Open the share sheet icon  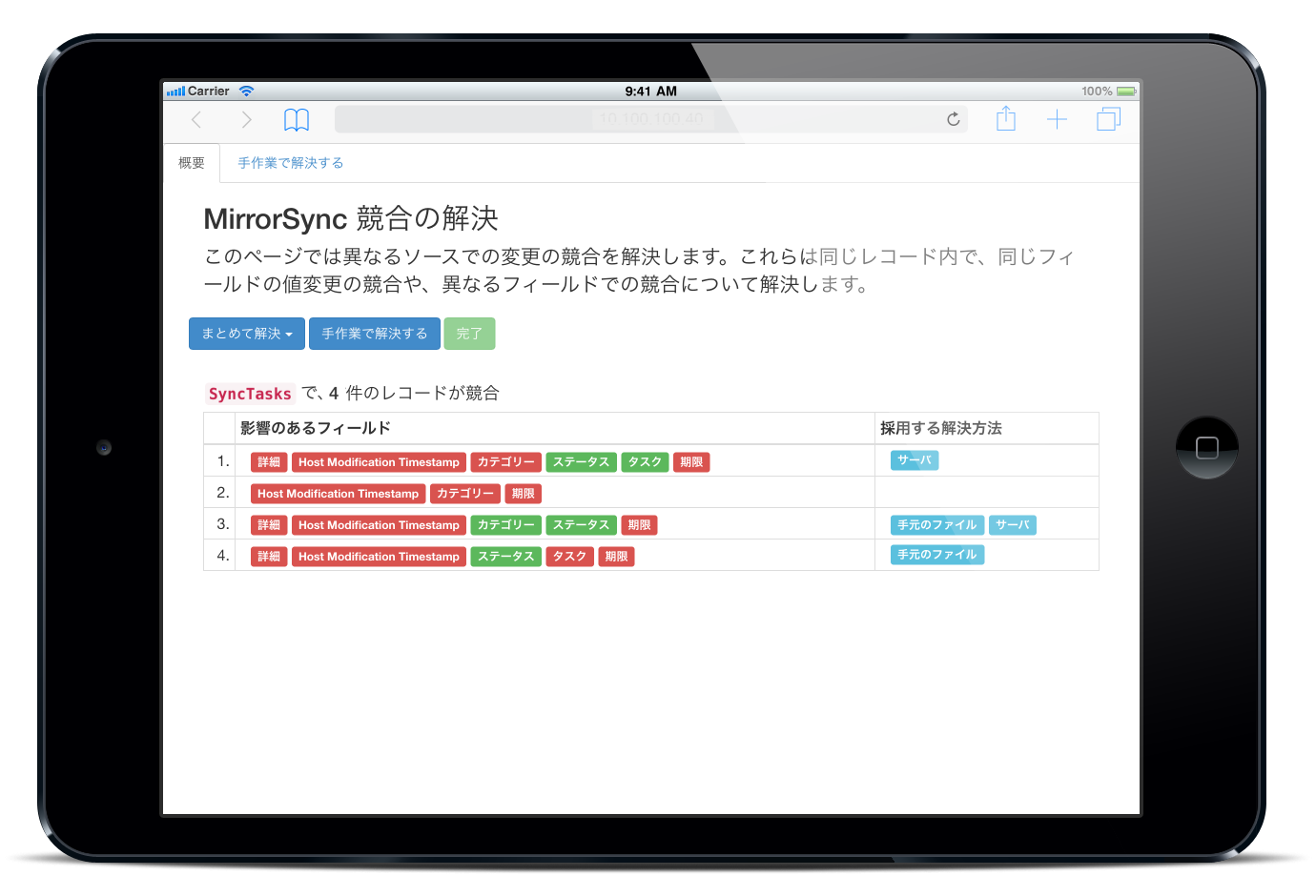click(1006, 118)
